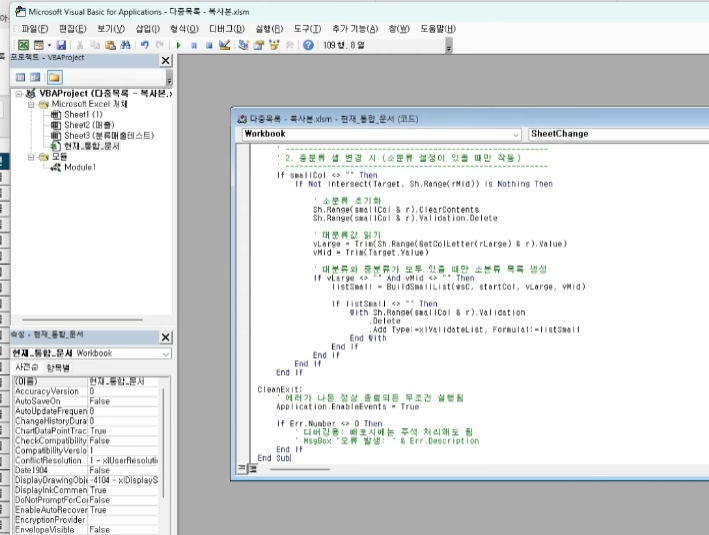
Task: Click the Date1904 property row
Action: point(86,470)
